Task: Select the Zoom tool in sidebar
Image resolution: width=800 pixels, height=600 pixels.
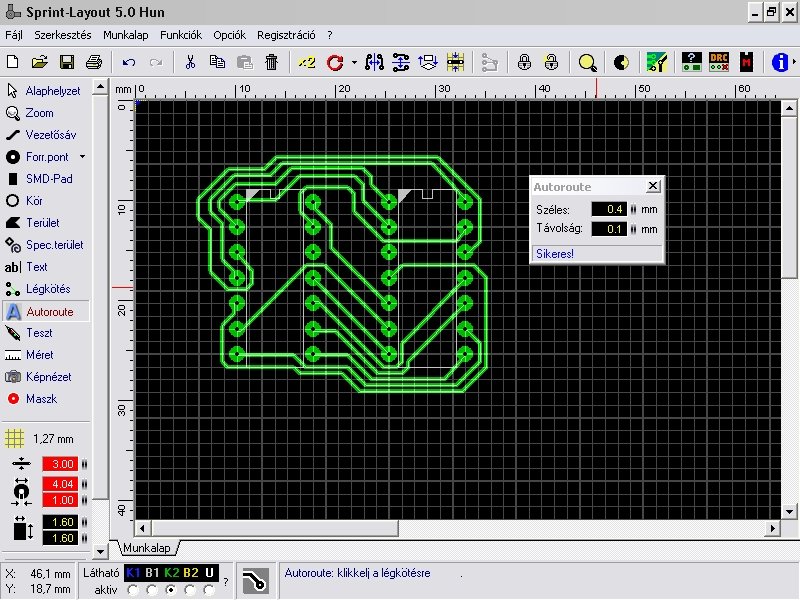Action: click(x=45, y=113)
